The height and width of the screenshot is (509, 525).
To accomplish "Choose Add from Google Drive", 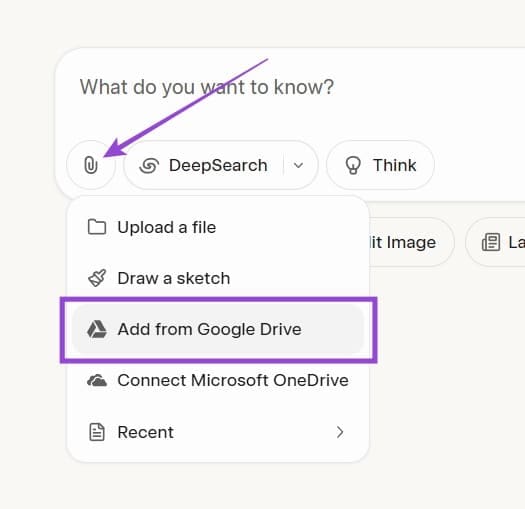I will [x=218, y=329].
